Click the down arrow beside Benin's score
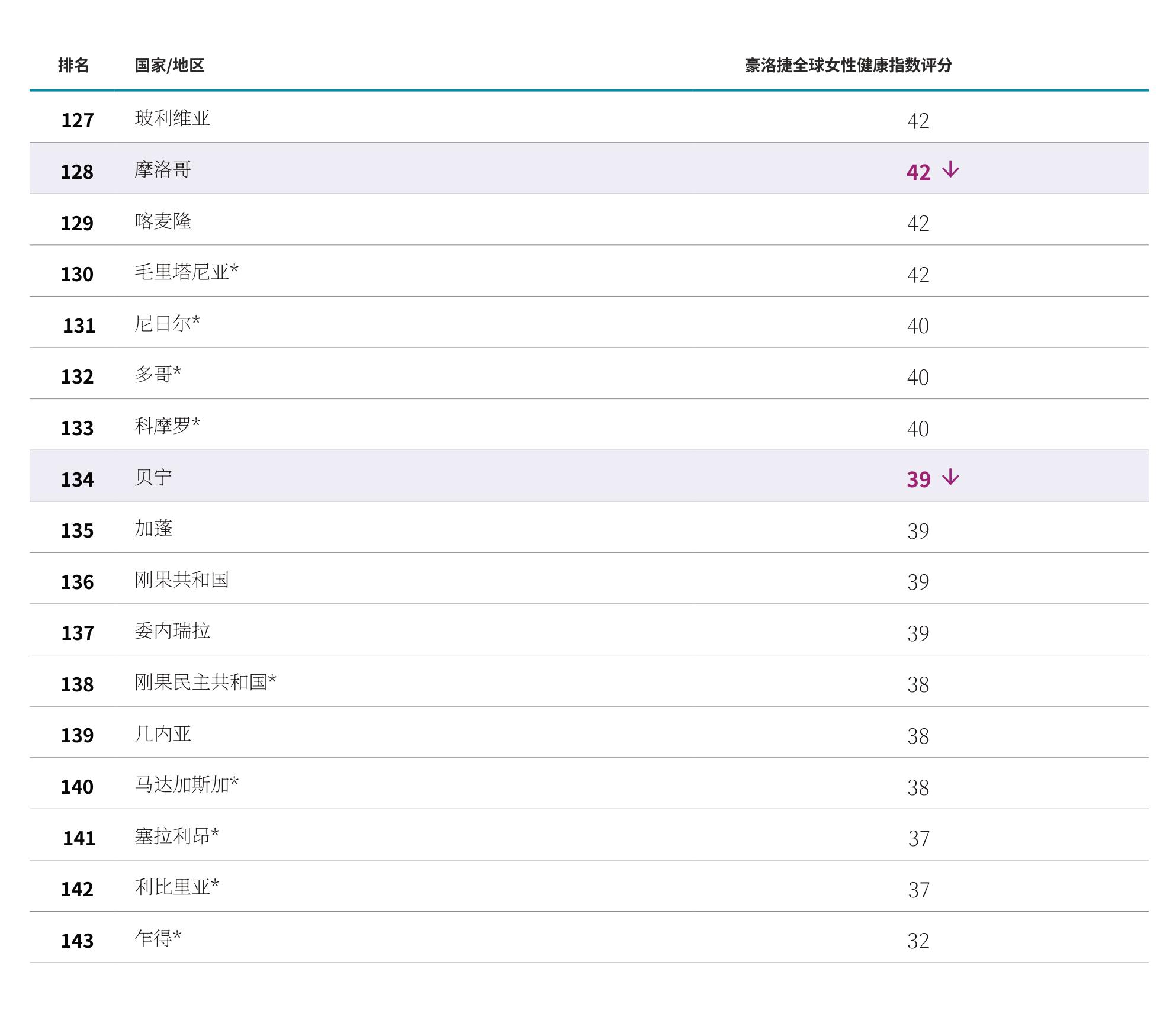1176x1017 pixels. tap(950, 477)
